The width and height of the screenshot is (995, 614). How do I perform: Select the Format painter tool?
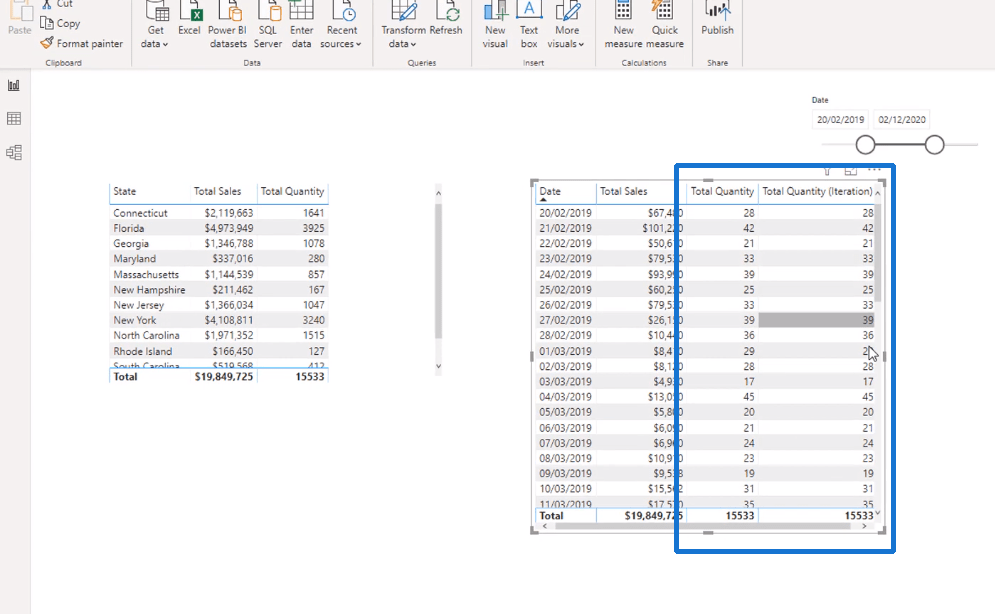[81, 43]
